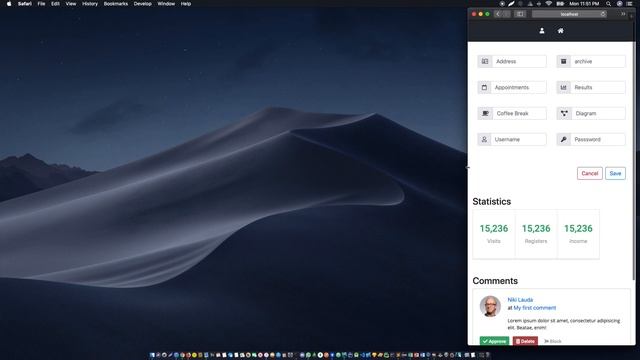Click the Safari address bar showing localhost

569,14
